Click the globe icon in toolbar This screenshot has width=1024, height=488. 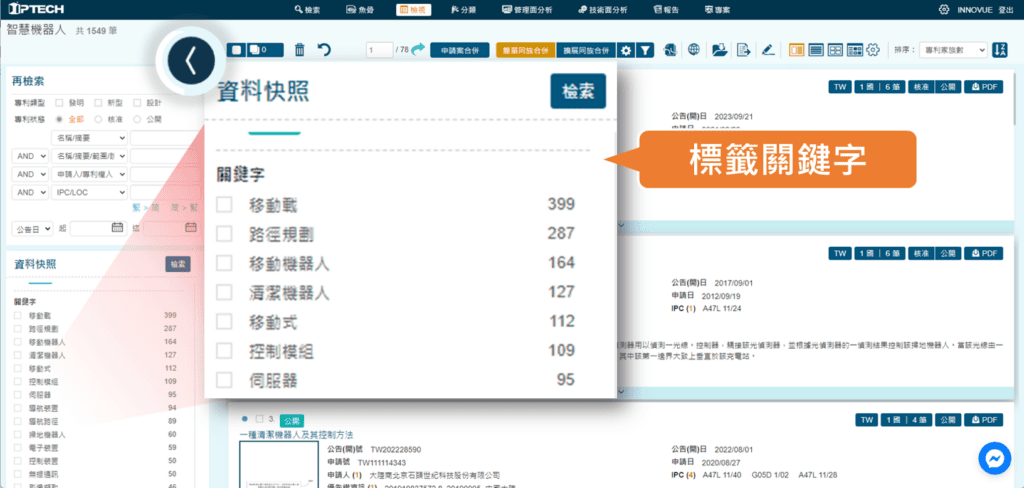[x=693, y=49]
